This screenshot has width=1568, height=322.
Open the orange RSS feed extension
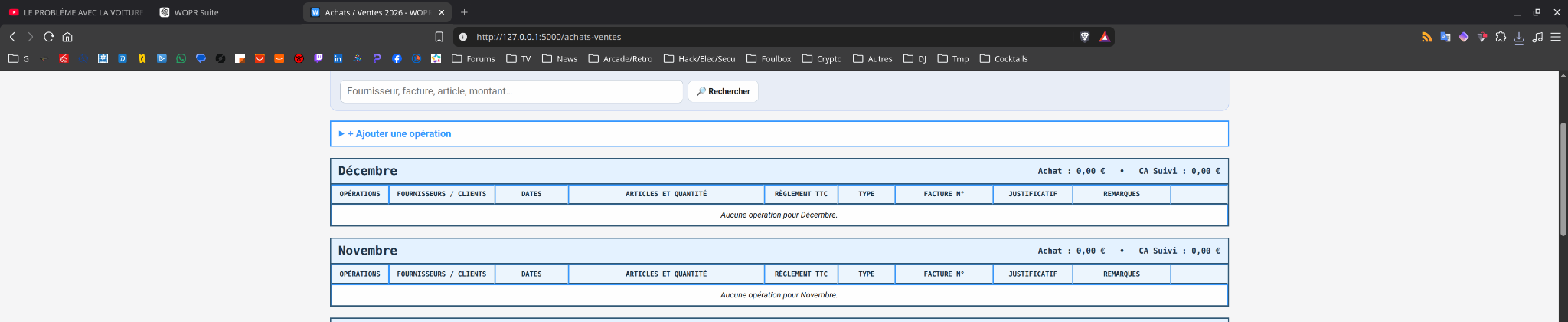1427,37
